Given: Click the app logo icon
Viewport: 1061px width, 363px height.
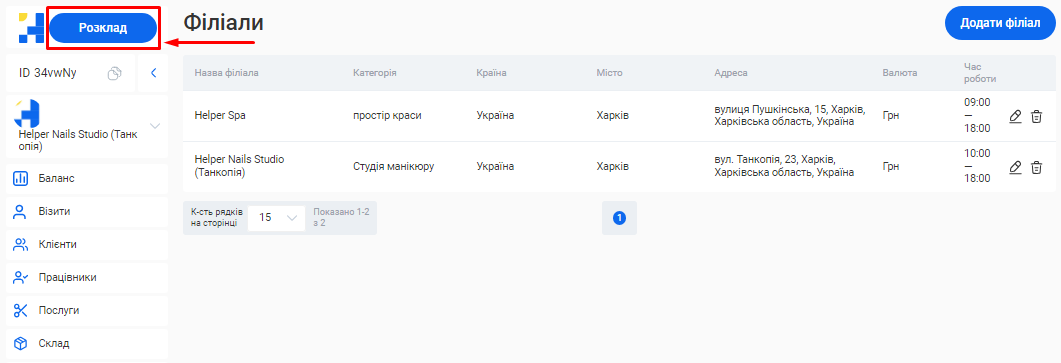Looking at the screenshot, I should click(31, 28).
